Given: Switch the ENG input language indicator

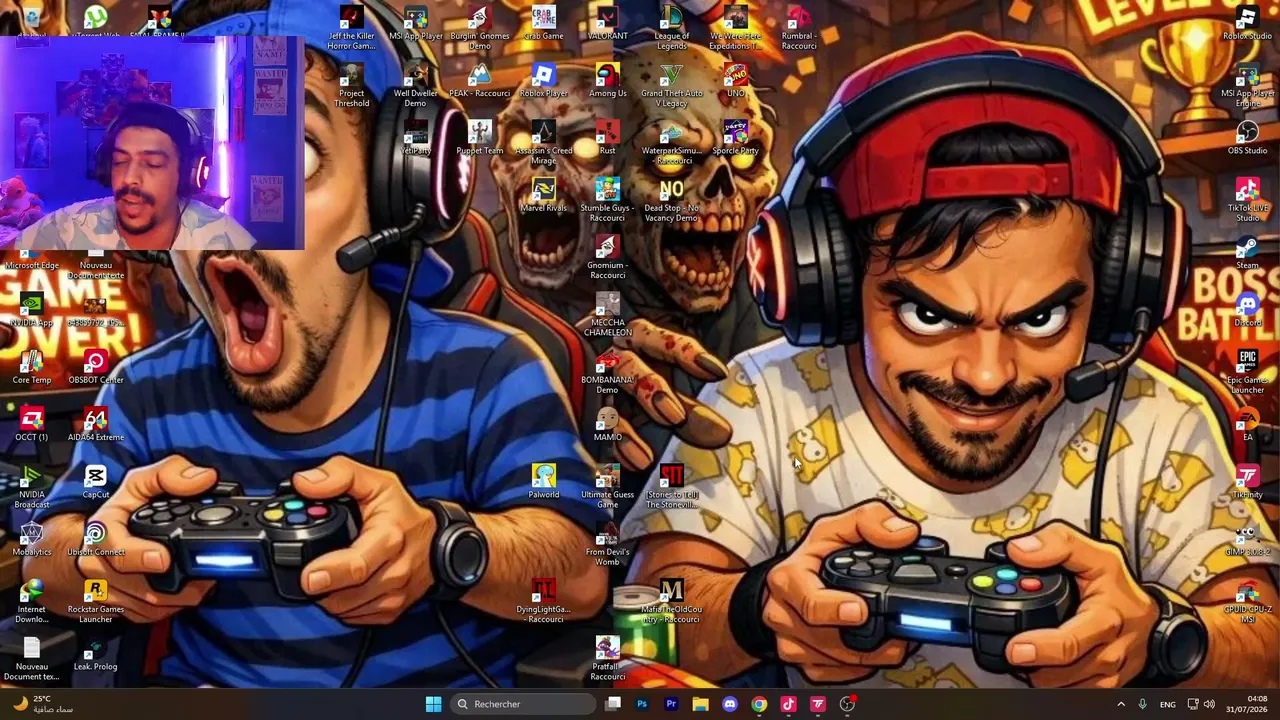Looking at the screenshot, I should pos(1167,704).
